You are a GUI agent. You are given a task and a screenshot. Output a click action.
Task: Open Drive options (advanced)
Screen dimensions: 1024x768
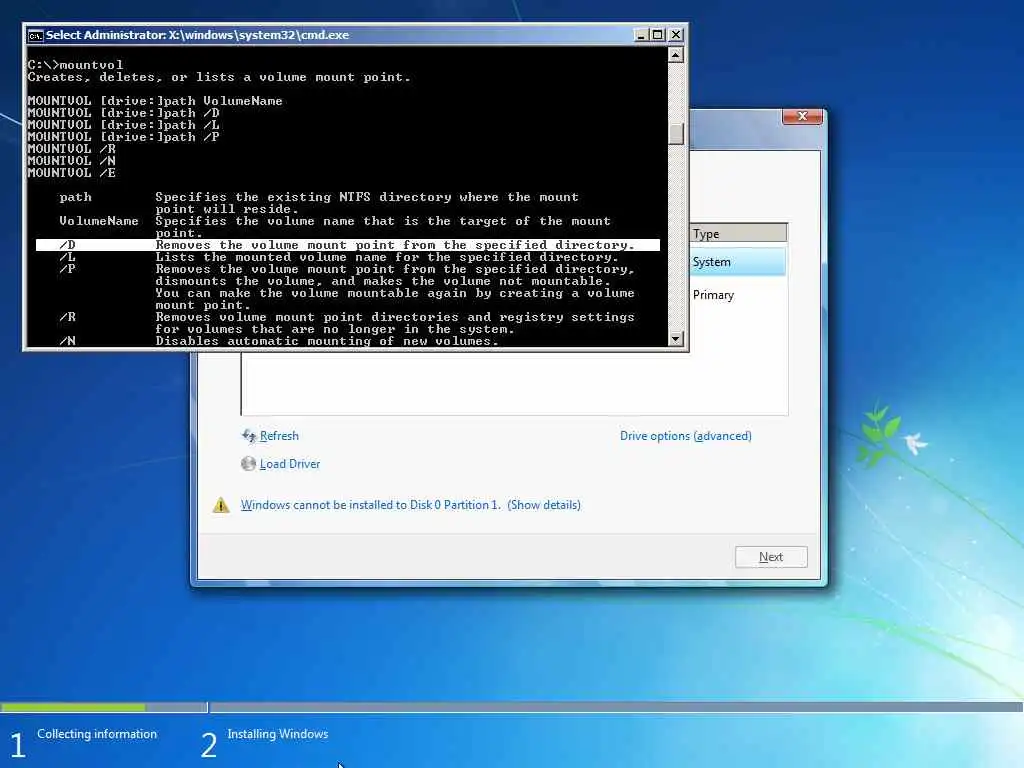point(686,436)
